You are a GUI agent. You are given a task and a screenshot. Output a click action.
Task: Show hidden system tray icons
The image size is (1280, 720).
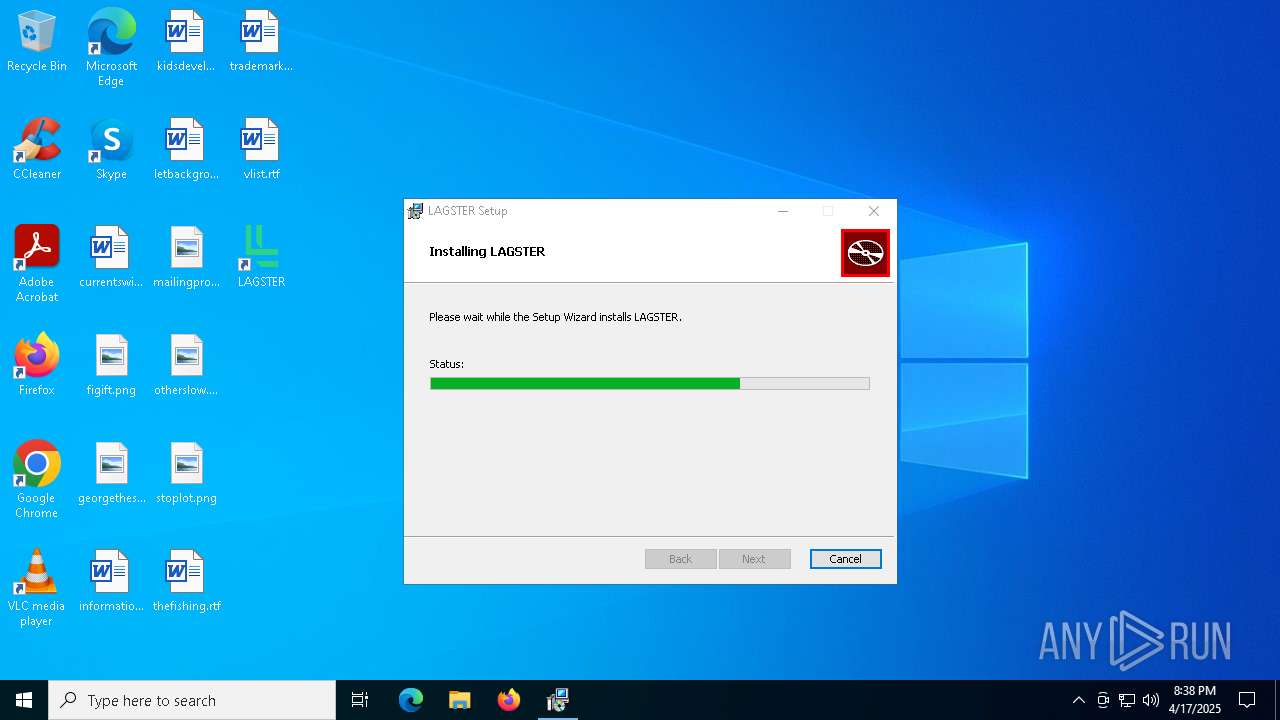(1078, 700)
